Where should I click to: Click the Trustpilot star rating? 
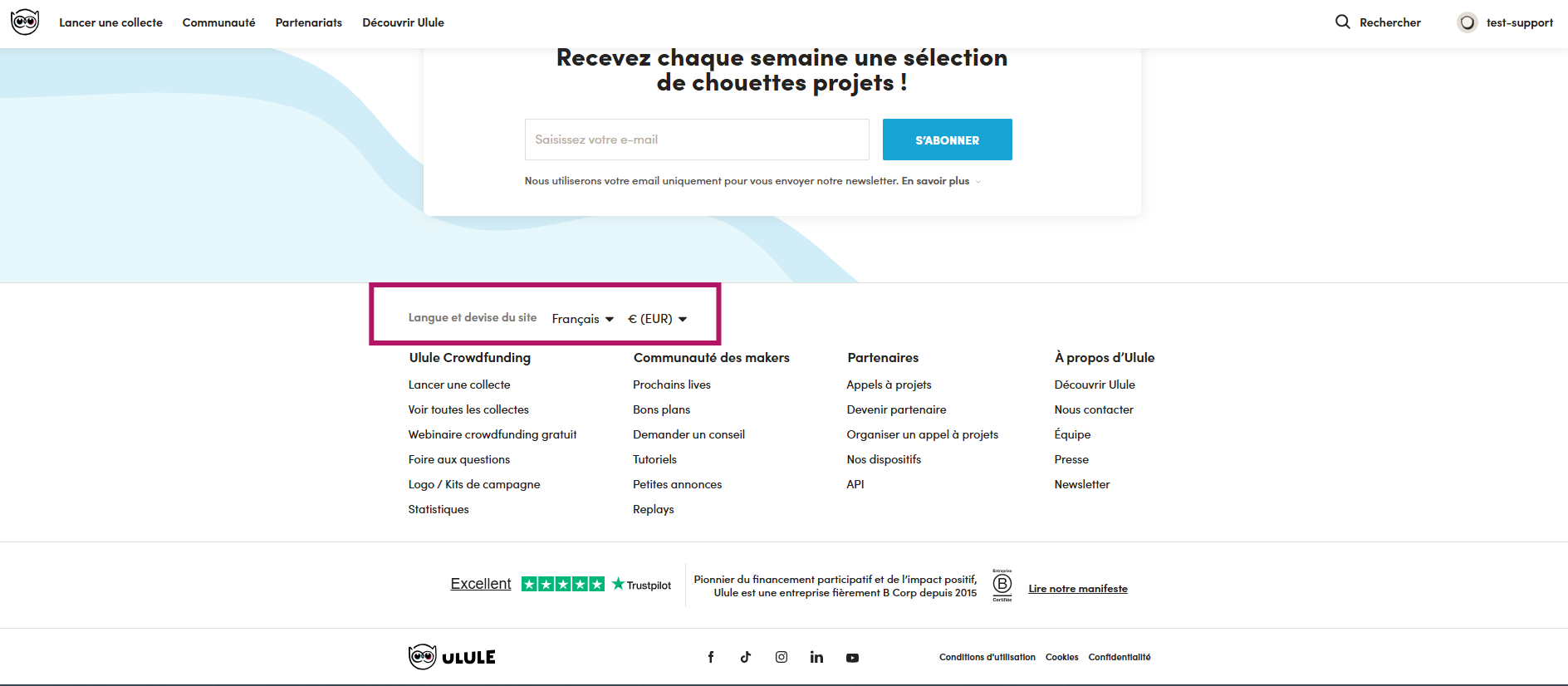click(563, 584)
